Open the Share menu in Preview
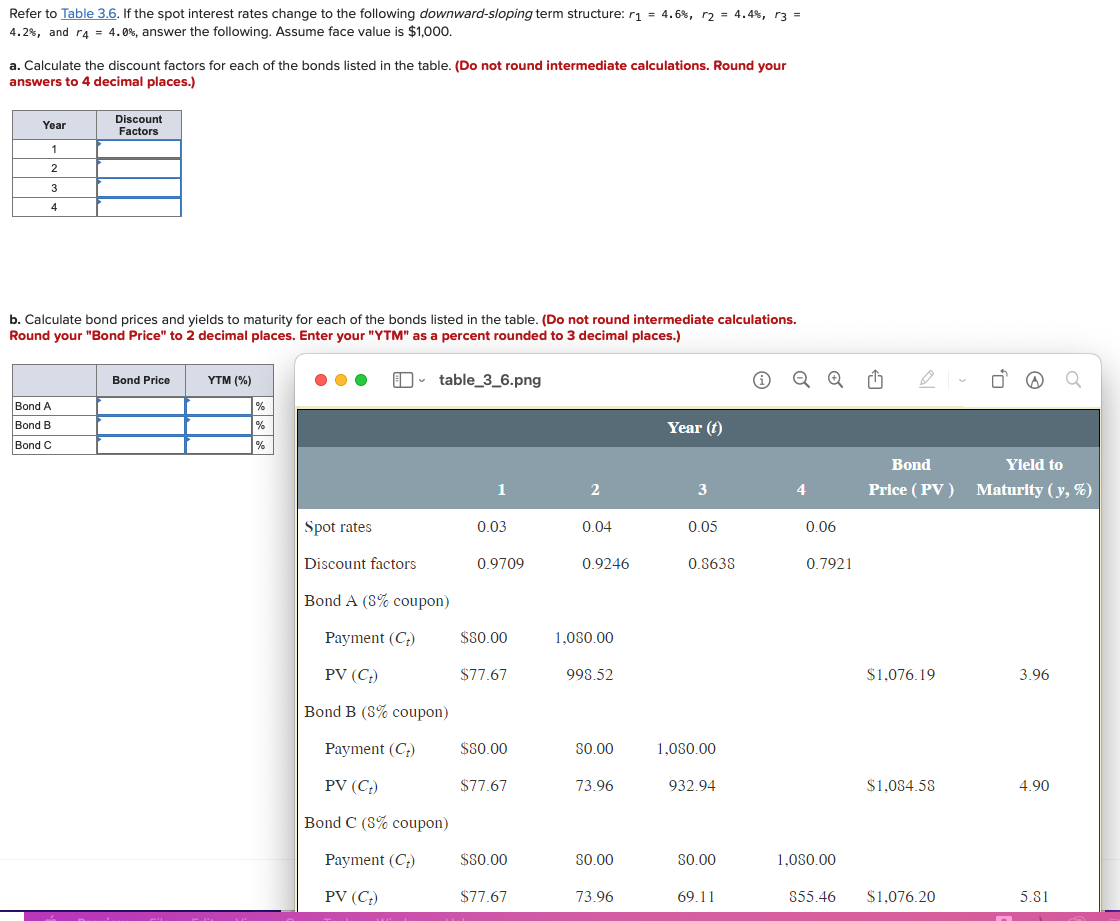The image size is (1120, 921). (875, 379)
